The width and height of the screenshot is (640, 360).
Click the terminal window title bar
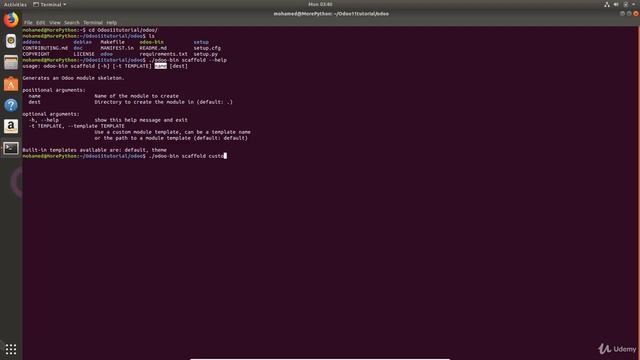coord(331,13)
